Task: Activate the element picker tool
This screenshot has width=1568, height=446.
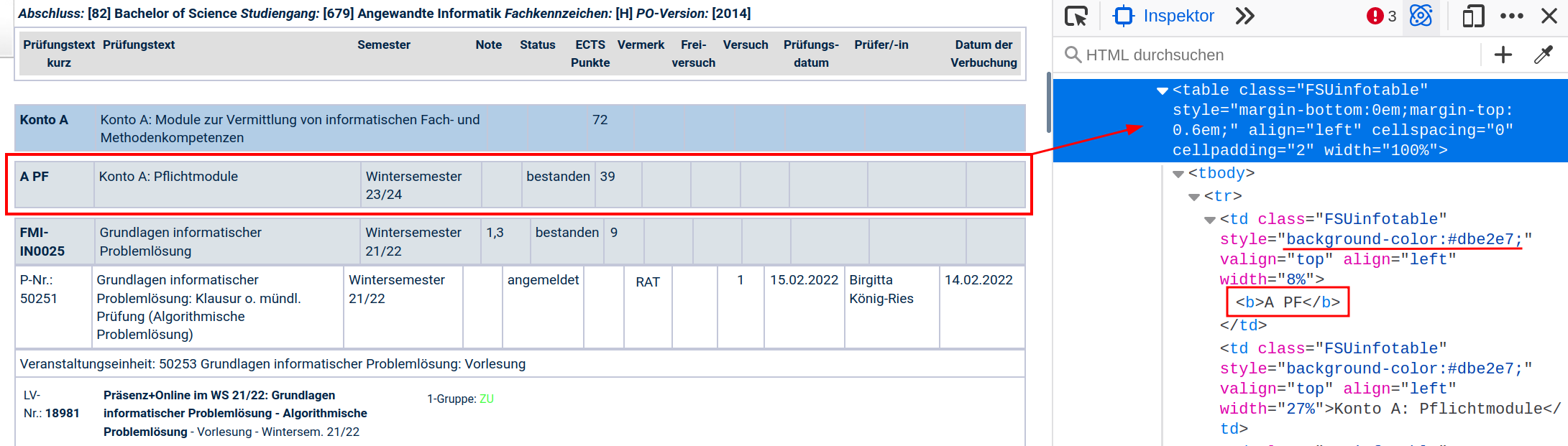Action: point(1076,16)
